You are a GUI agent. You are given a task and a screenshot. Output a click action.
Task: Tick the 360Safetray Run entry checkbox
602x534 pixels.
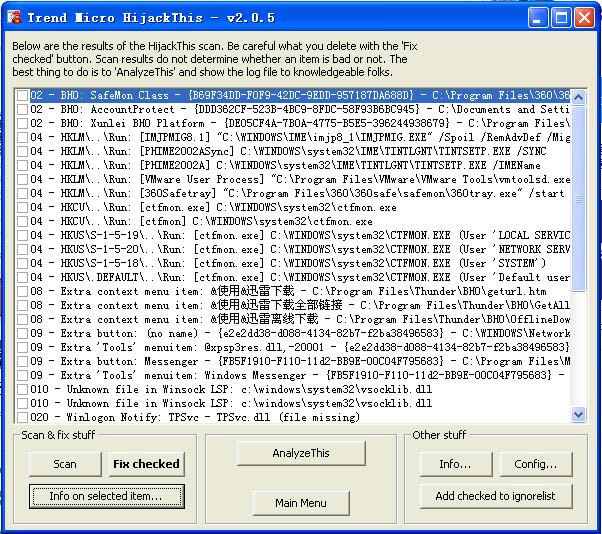click(23, 193)
